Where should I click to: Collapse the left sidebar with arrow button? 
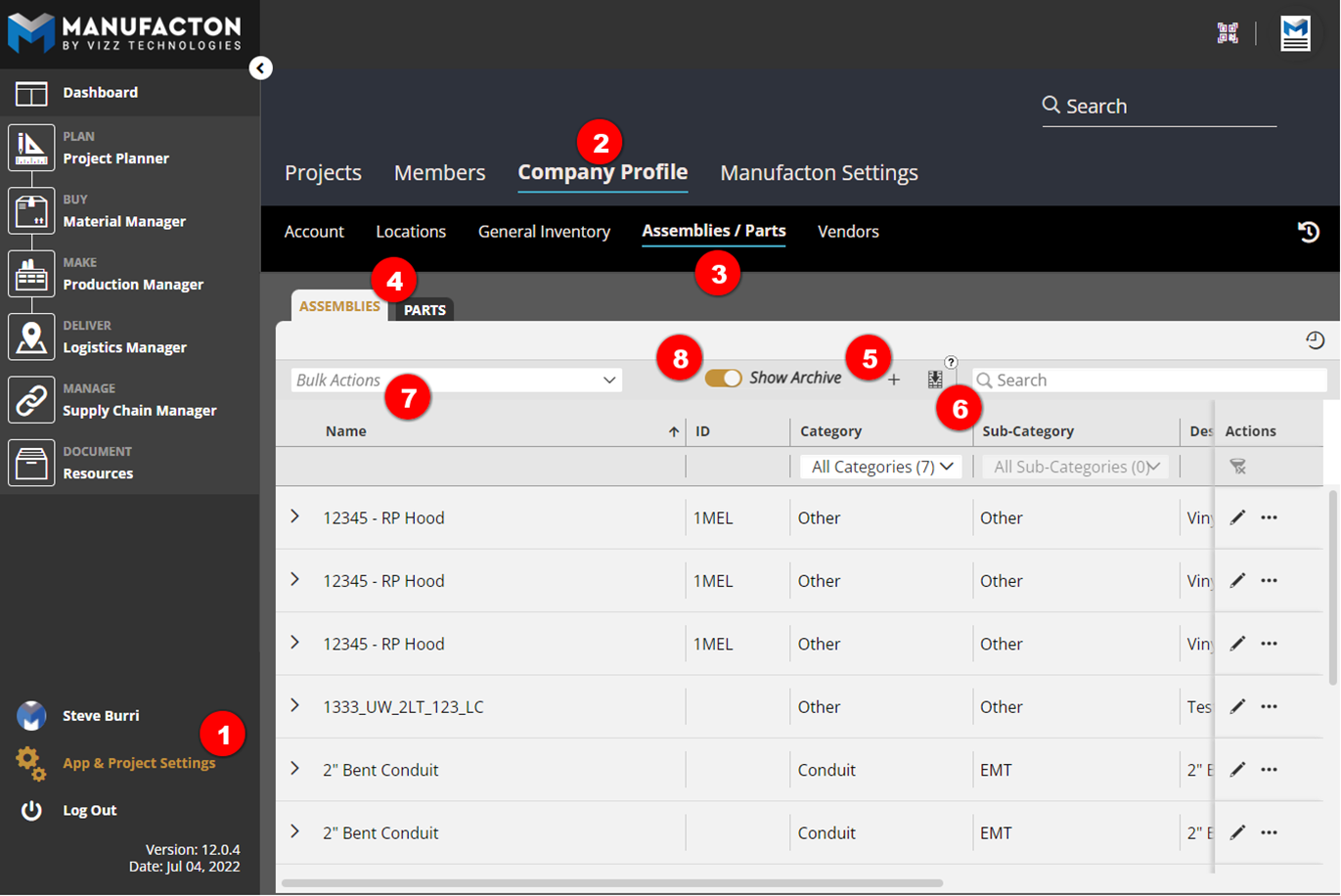[260, 67]
